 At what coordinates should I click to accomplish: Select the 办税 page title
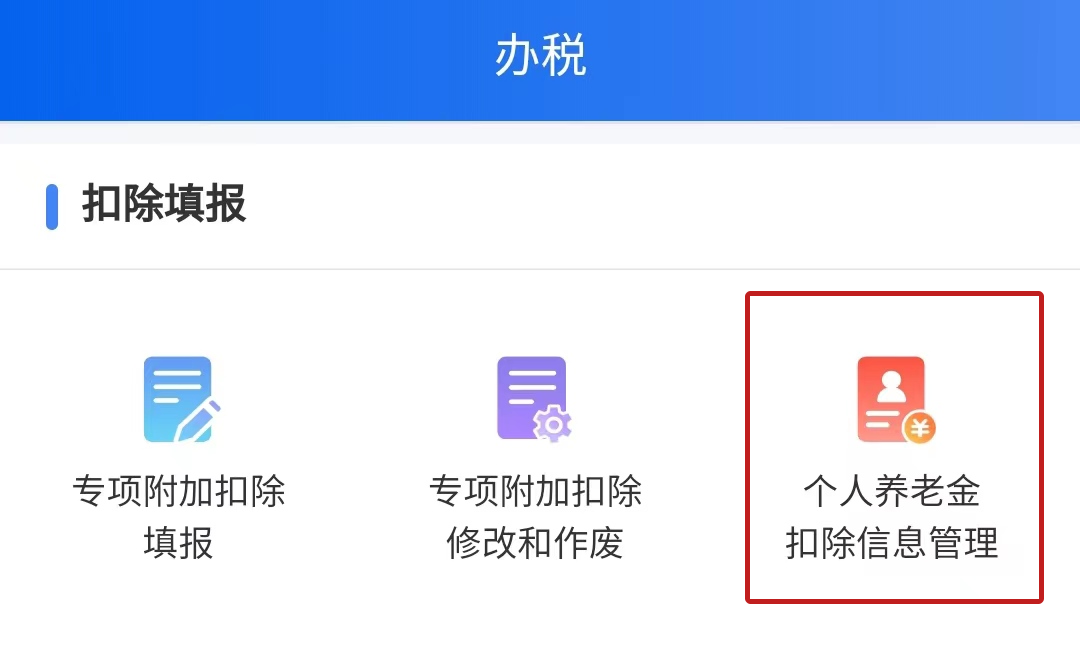(540, 55)
